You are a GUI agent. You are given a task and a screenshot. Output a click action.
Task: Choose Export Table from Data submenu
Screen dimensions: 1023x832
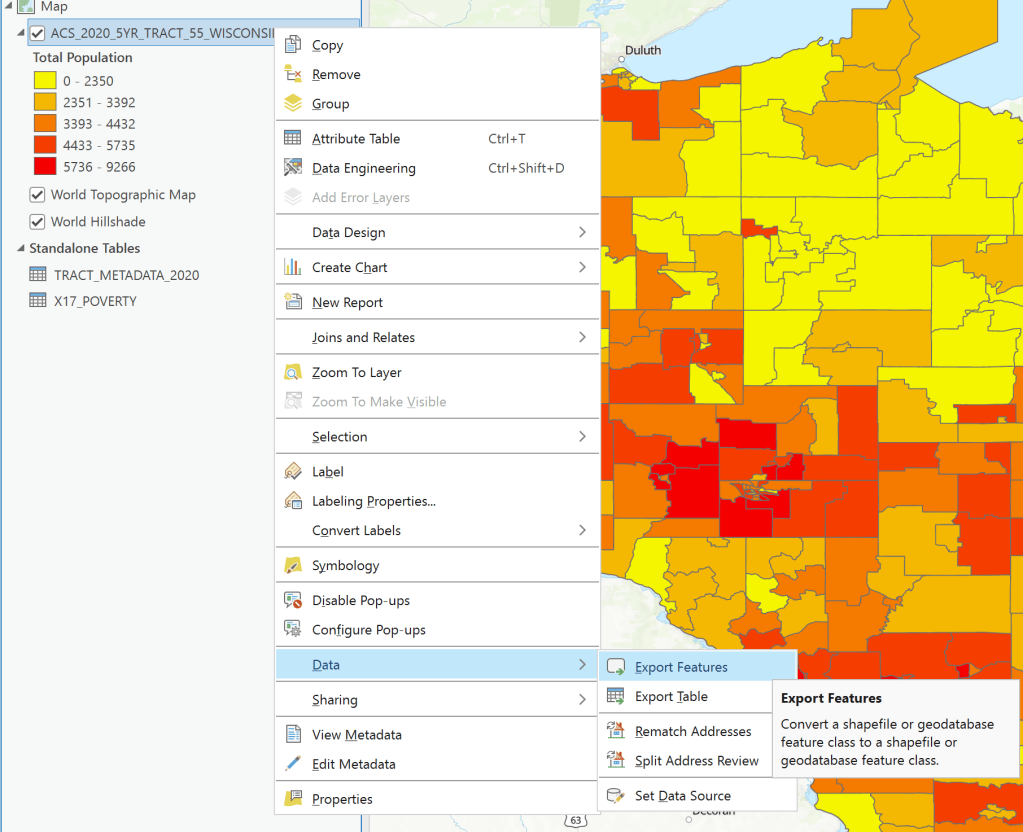671,697
